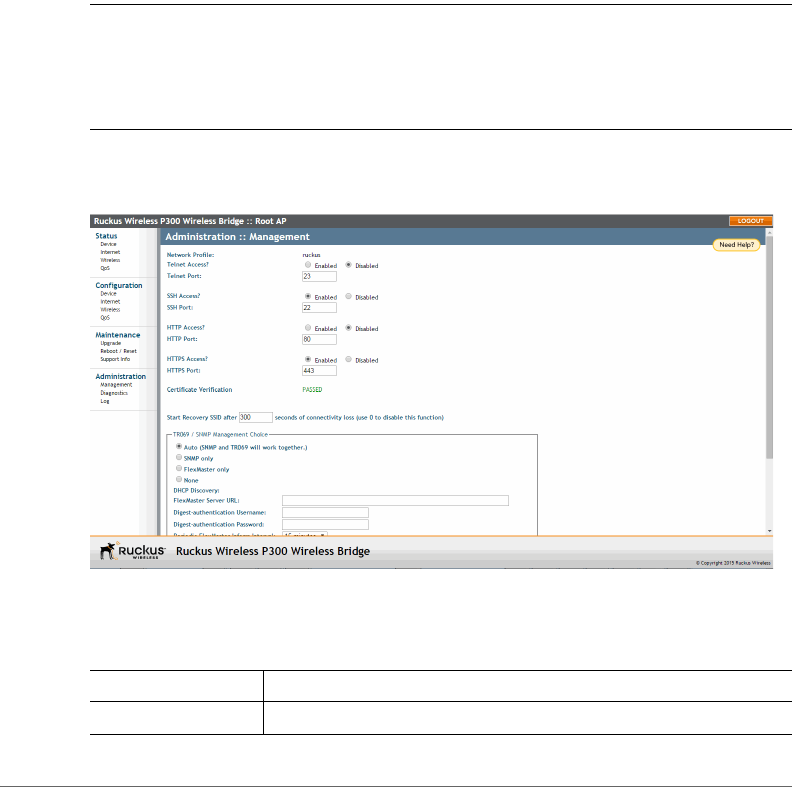The image size is (792, 787).
Task: Click the 'ruckus' network profile value
Action: (x=311, y=255)
